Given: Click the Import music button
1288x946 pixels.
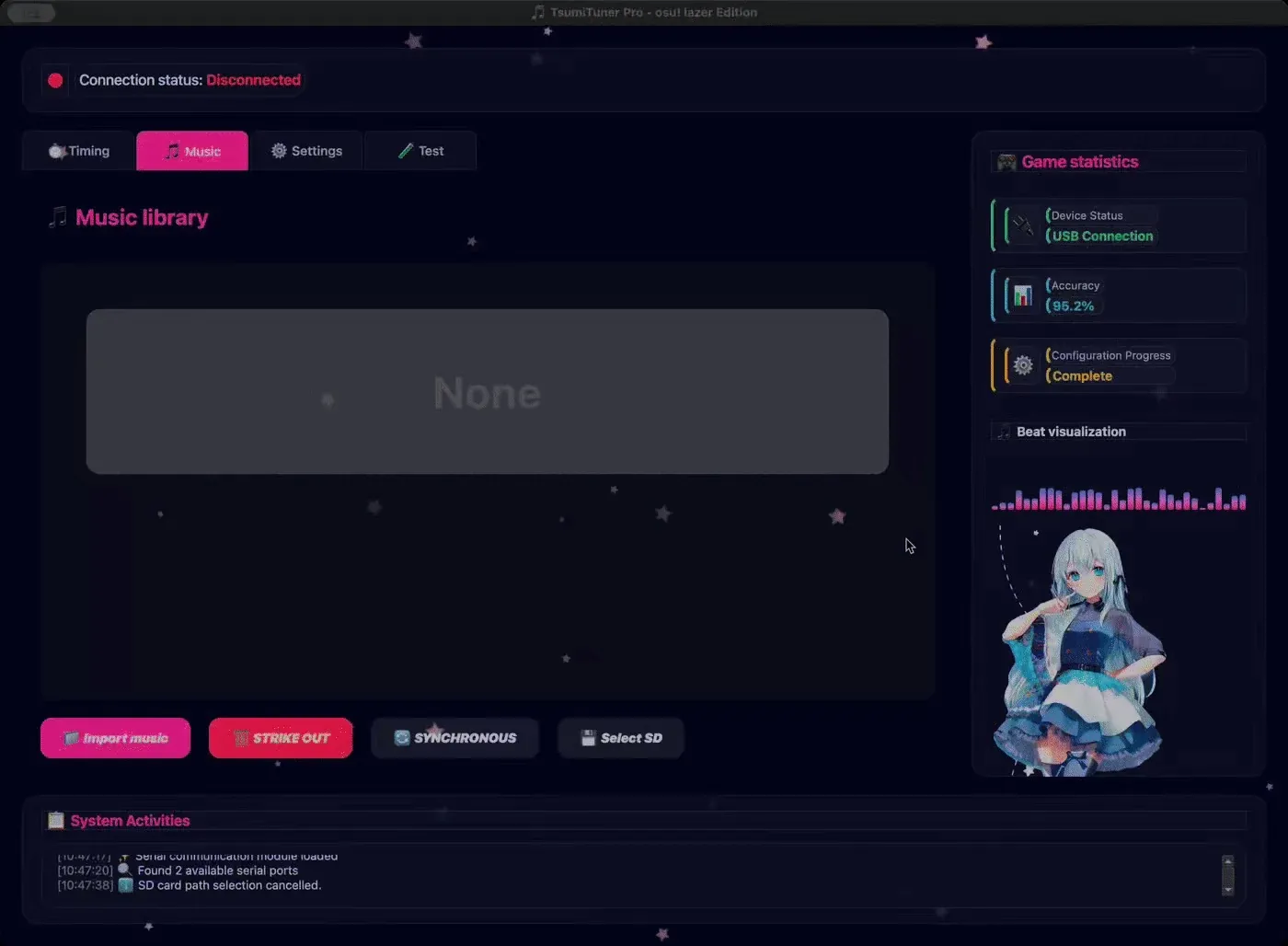Looking at the screenshot, I should (116, 738).
